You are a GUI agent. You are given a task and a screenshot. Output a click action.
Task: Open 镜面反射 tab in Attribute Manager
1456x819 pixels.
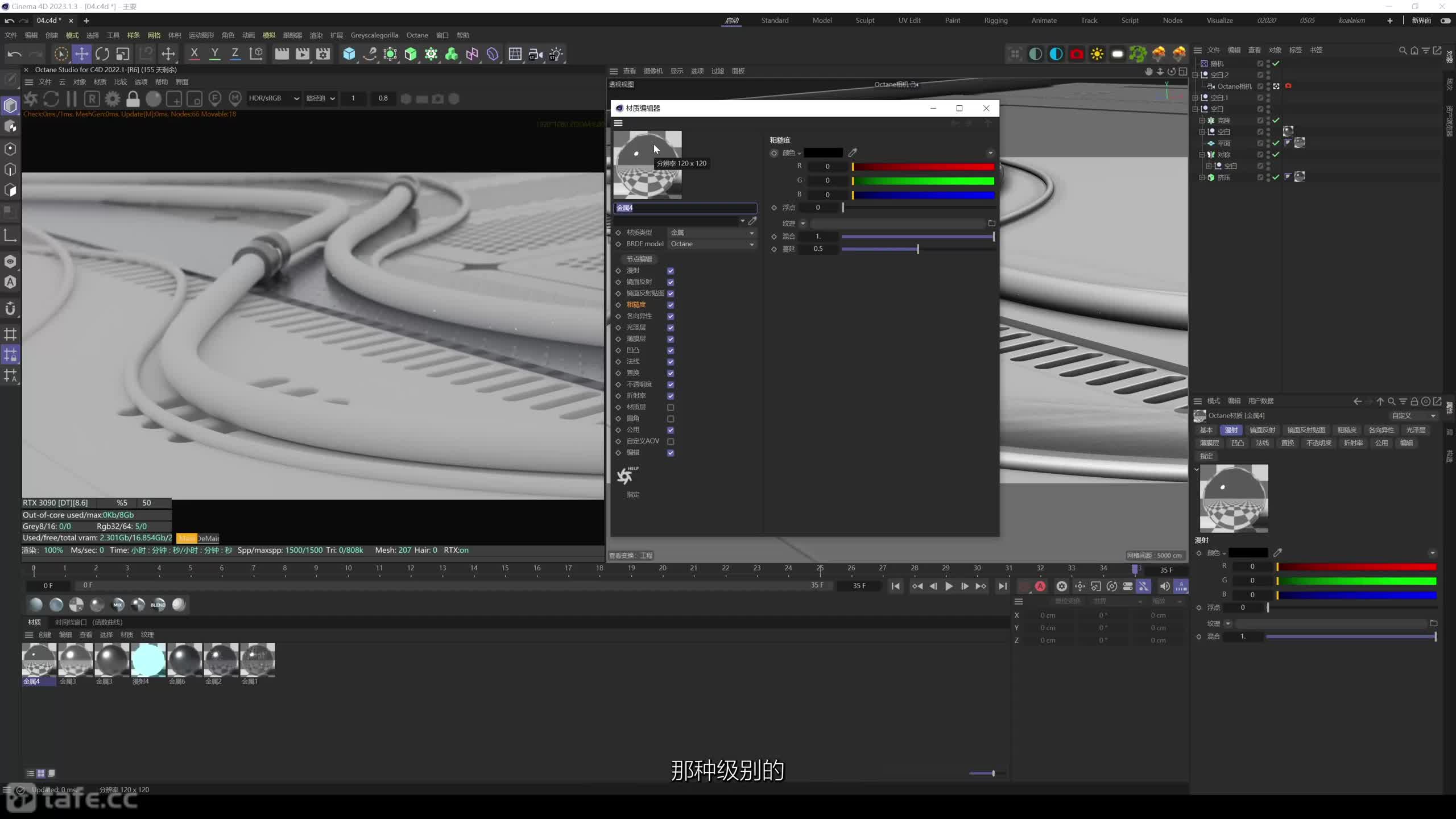coord(1263,430)
